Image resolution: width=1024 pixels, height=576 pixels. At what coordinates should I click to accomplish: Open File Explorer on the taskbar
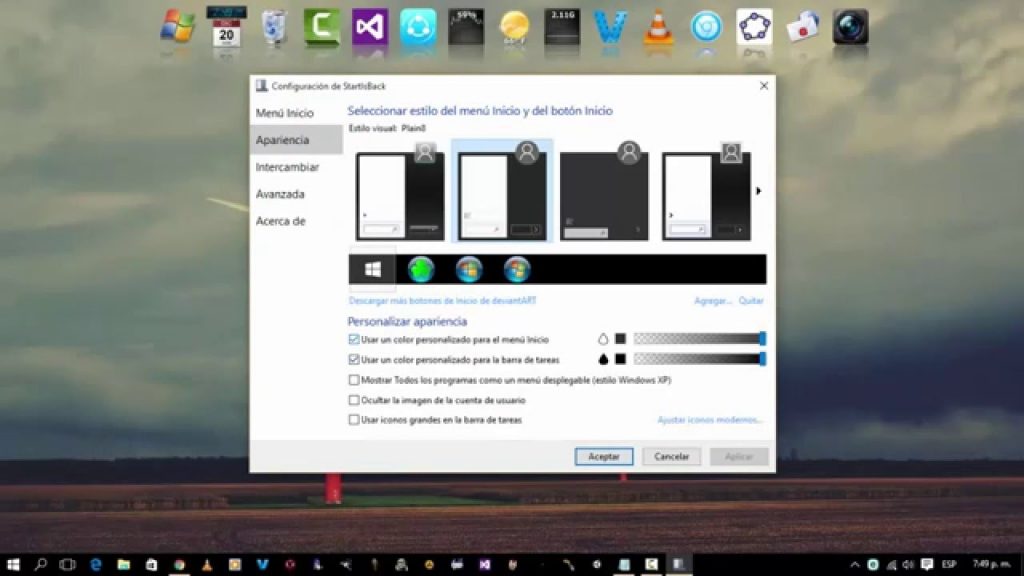pos(123,564)
